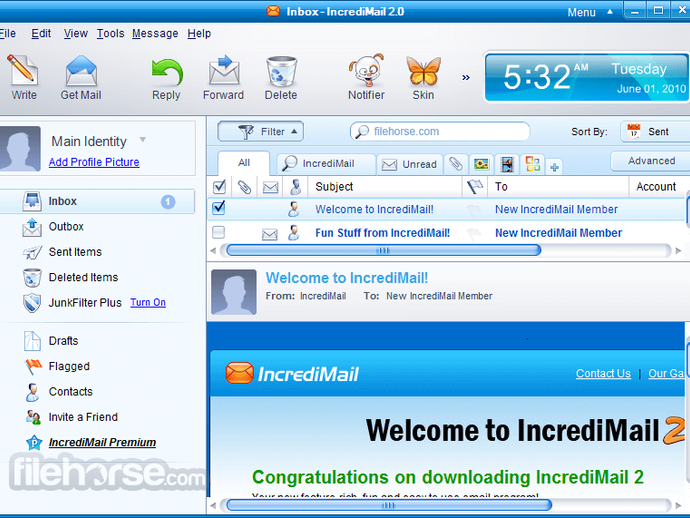This screenshot has height=518, width=690.
Task: Filter by applications tab icon
Action: point(533,164)
